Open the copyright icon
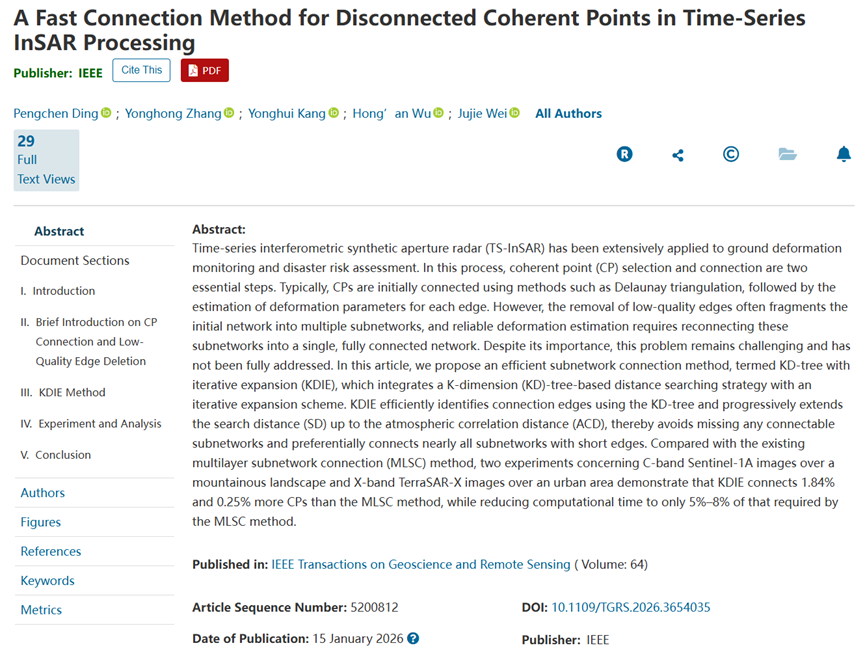 pos(731,154)
